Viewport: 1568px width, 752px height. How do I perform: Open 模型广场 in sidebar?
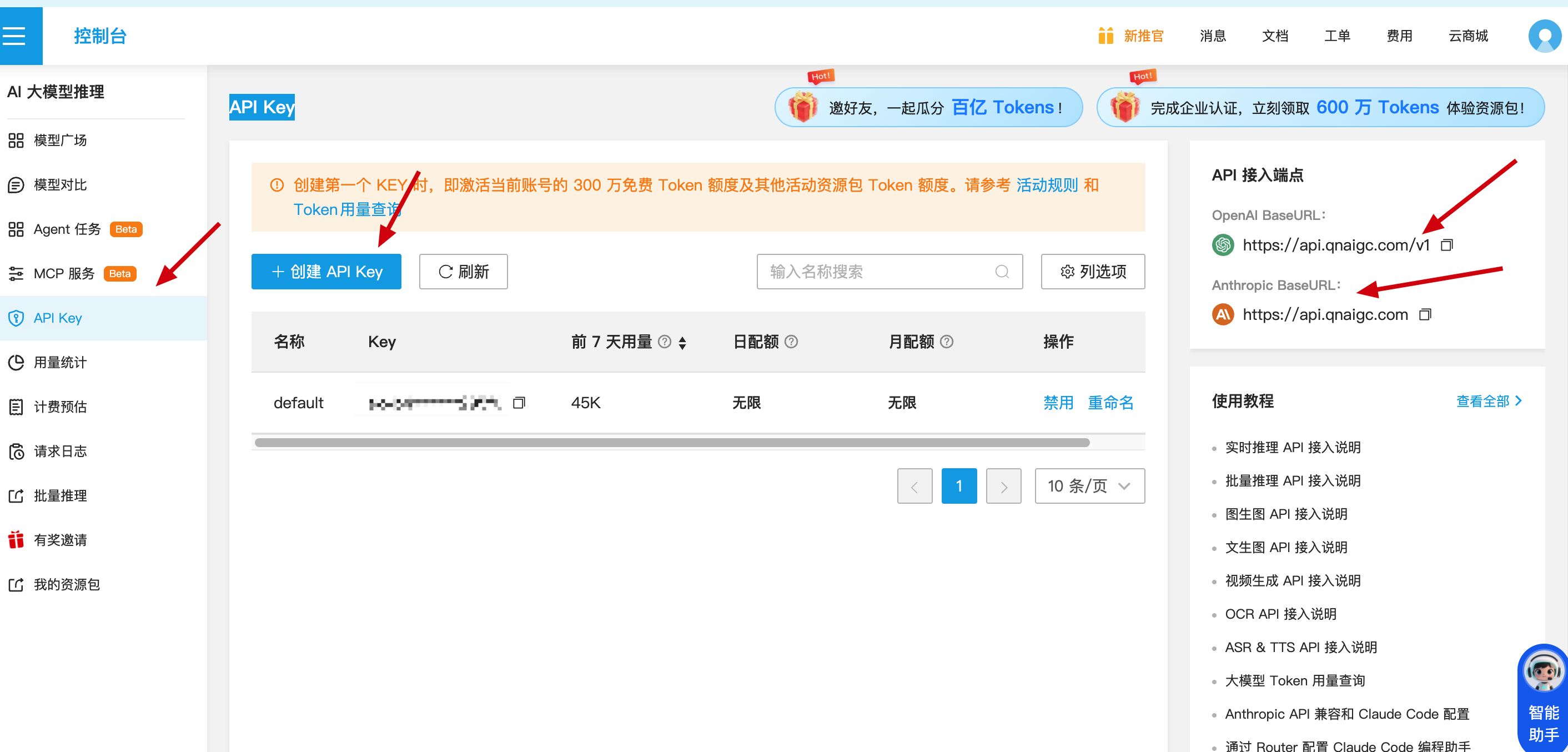click(x=59, y=140)
